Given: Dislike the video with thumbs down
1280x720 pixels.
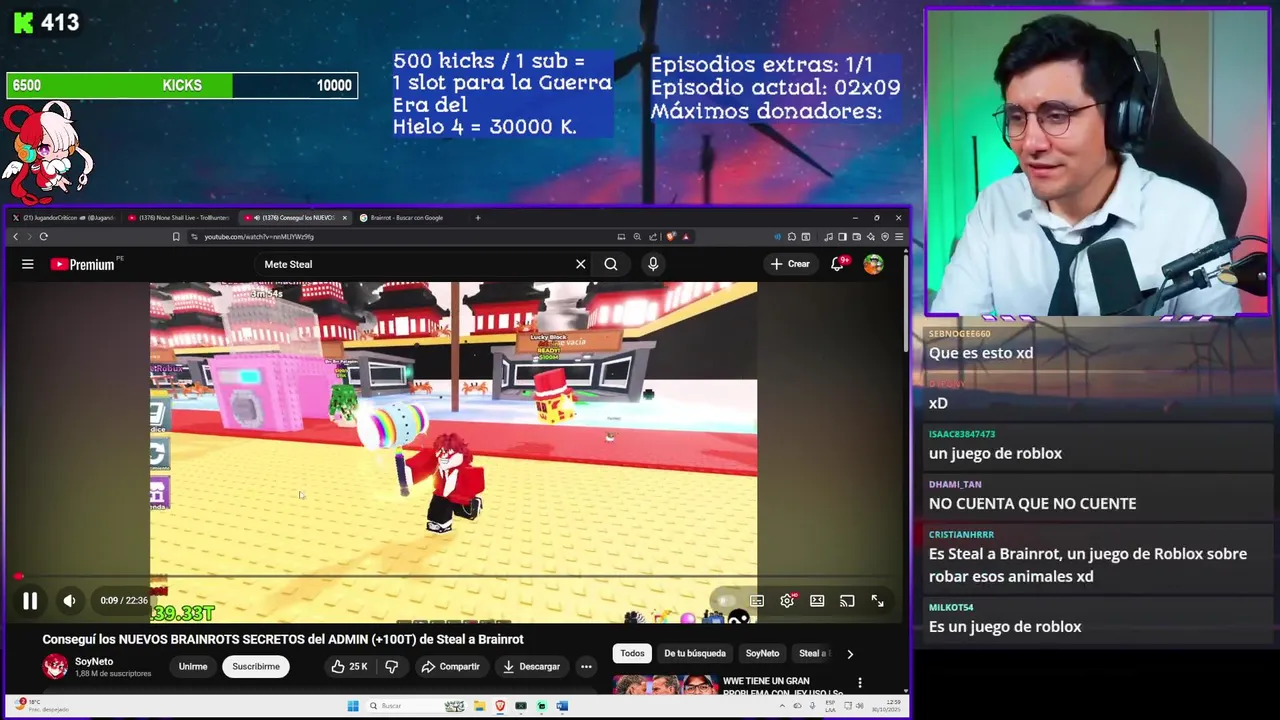Looking at the screenshot, I should pos(392,666).
